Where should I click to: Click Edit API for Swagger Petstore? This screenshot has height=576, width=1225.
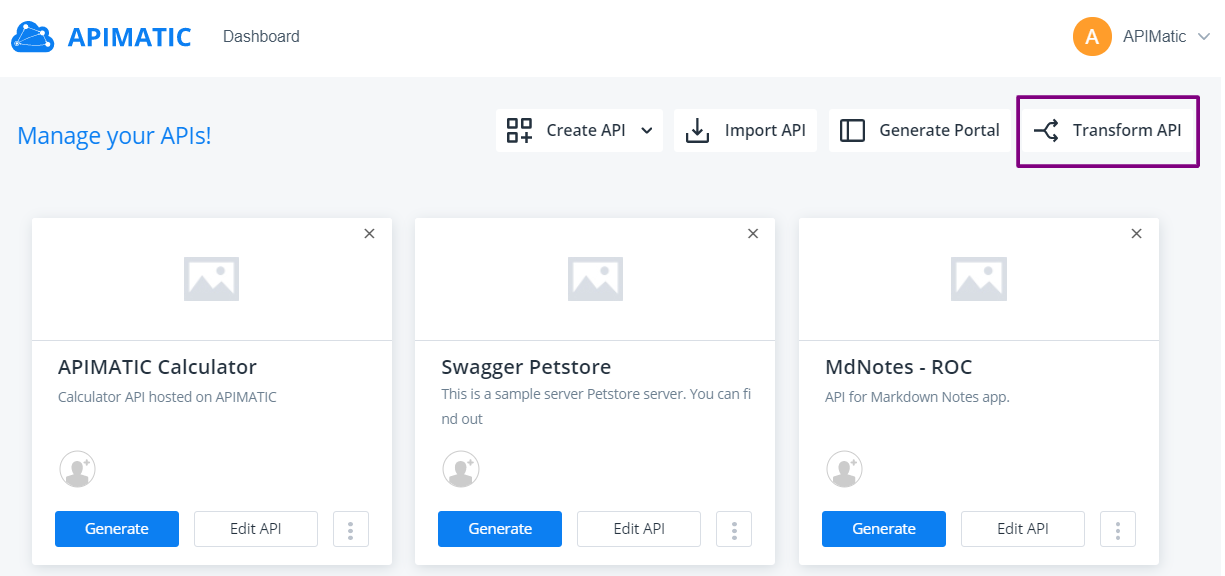pos(639,529)
